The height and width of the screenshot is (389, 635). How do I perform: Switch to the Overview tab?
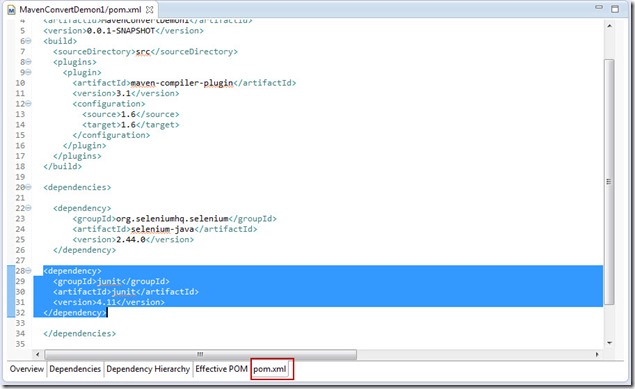point(27,369)
